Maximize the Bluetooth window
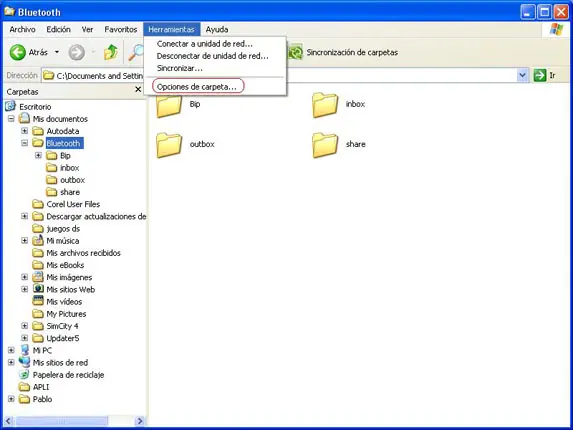The width and height of the screenshot is (573, 430). coord(544,12)
